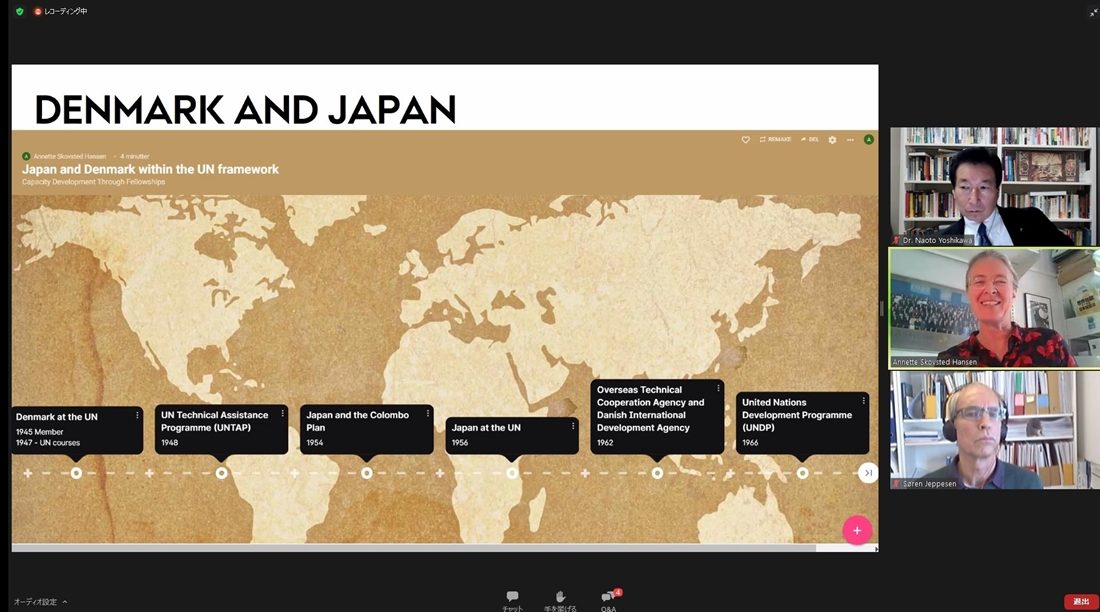Add a post between the 1956 and 1962 markers

(x=585, y=473)
